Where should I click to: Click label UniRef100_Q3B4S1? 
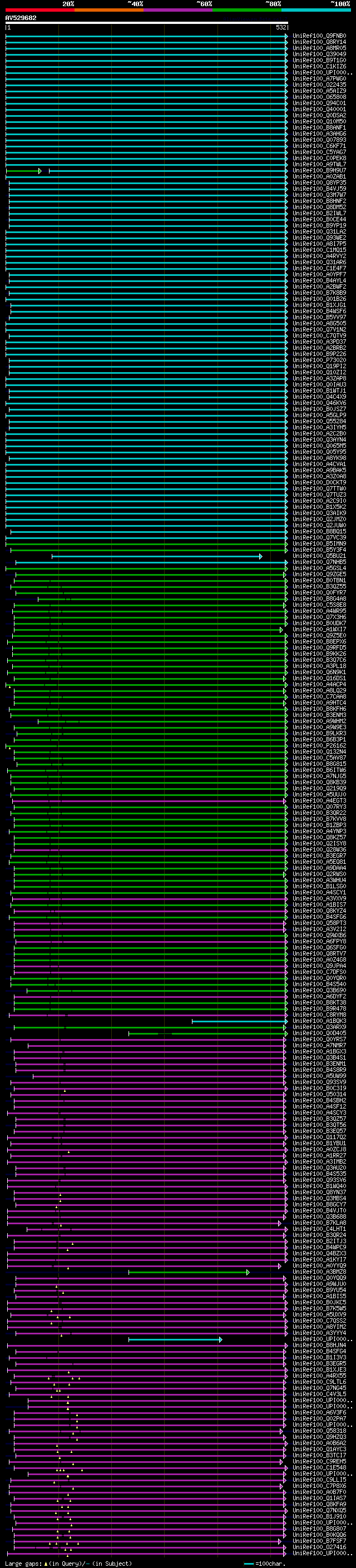(x=319, y=1057)
